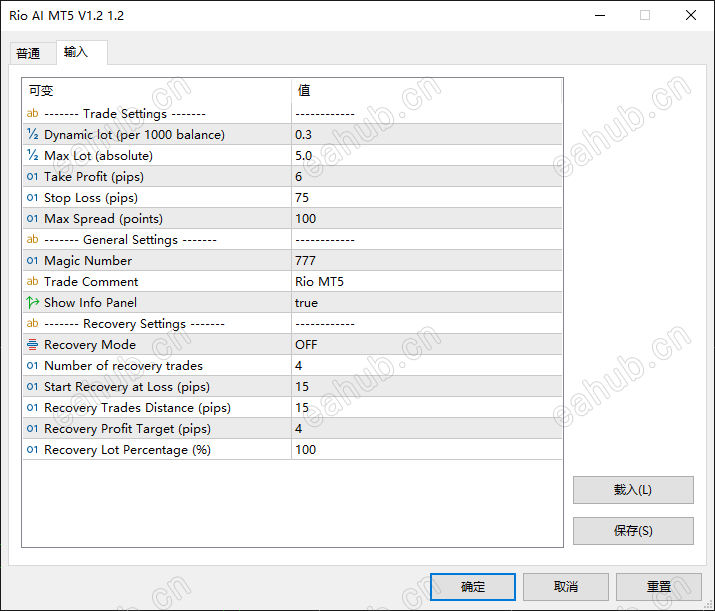The height and width of the screenshot is (611, 715).
Task: Select the Recovery Trades Distance (pips) label
Action: (x=137, y=408)
